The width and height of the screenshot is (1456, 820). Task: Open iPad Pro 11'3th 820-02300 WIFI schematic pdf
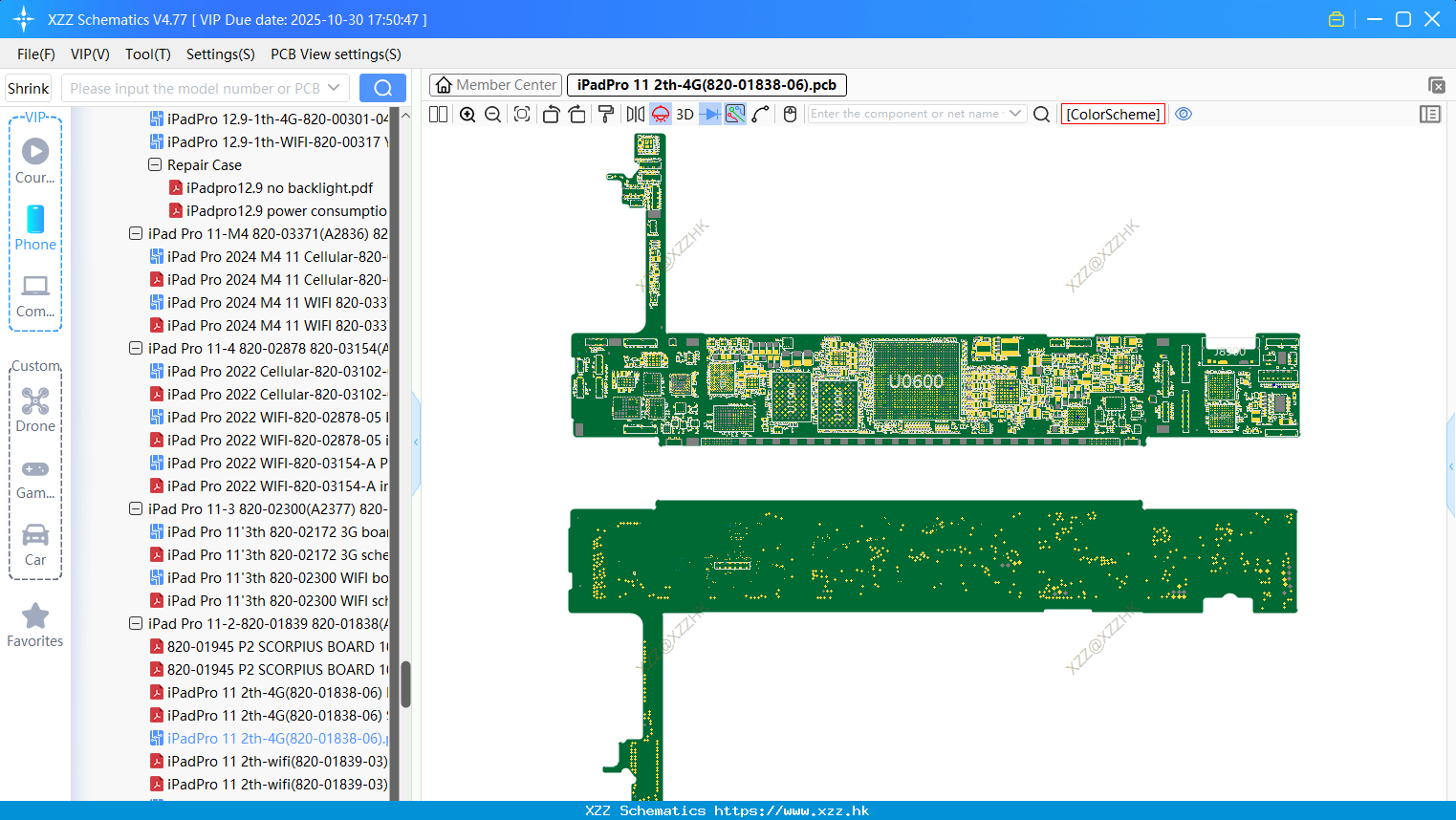269,600
